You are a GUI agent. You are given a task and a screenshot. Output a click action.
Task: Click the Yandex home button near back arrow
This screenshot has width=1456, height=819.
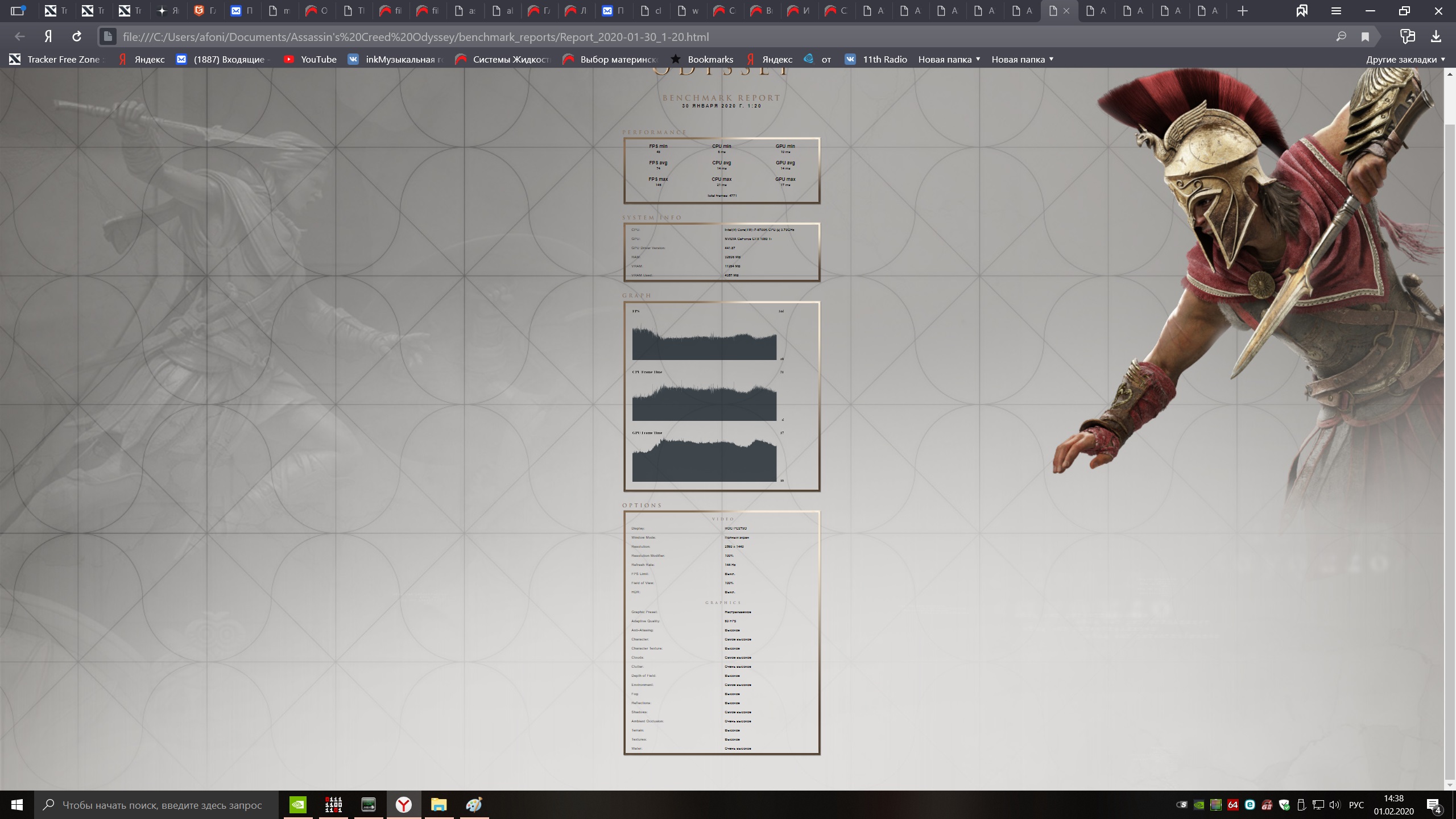pyautogui.click(x=48, y=37)
